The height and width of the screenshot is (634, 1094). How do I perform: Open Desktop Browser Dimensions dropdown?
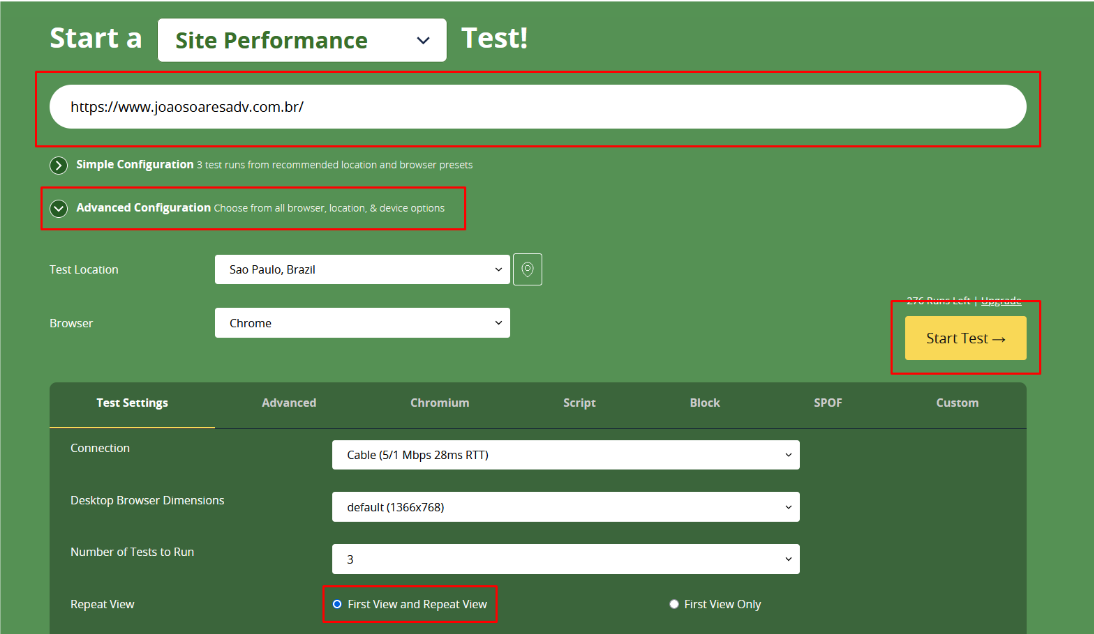565,507
